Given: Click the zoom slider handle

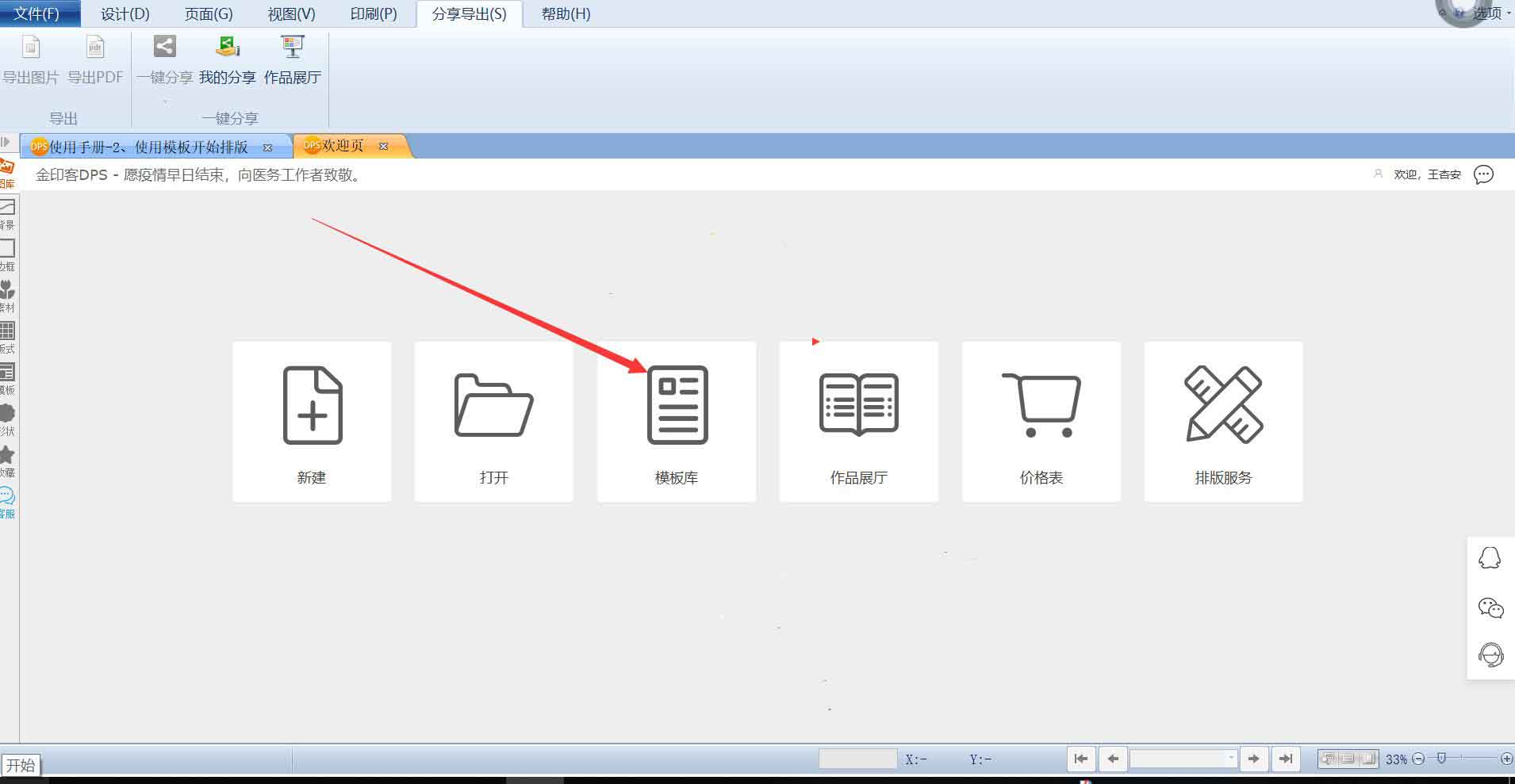Looking at the screenshot, I should coord(1441,759).
